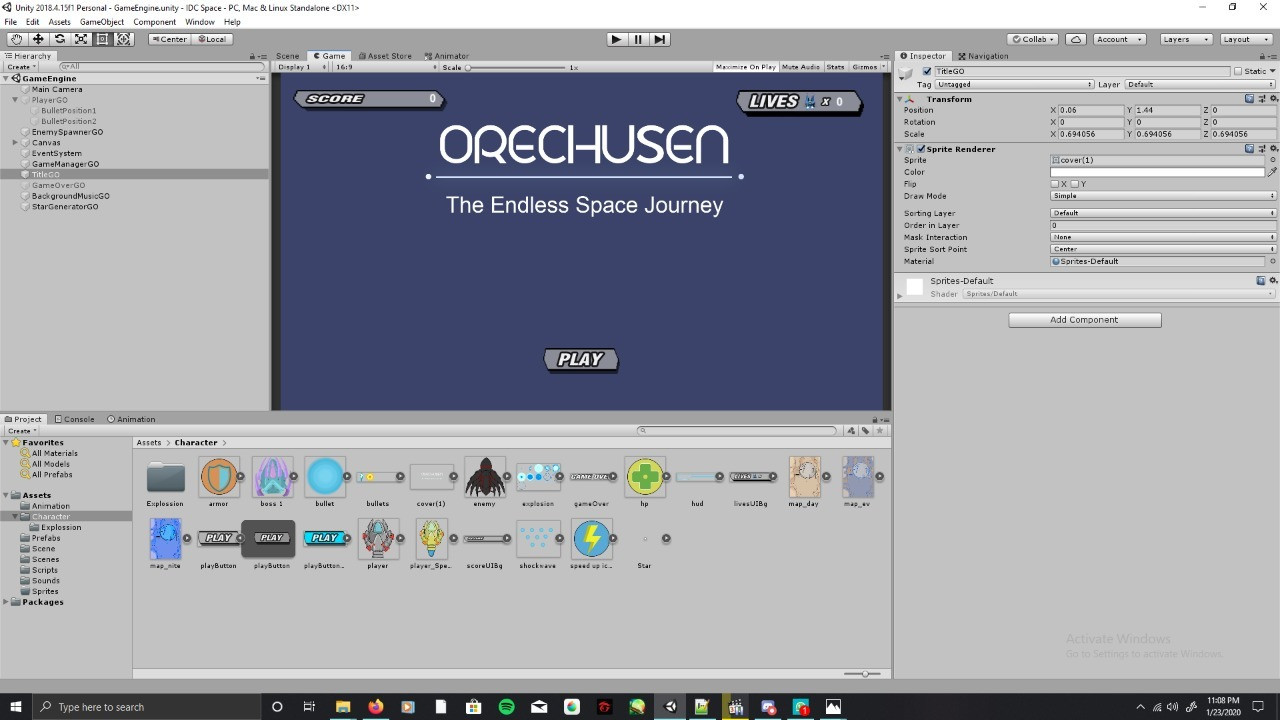Screen dimensions: 1280x720
Task: Open the Mask Interaction dropdown
Action: point(1163,237)
